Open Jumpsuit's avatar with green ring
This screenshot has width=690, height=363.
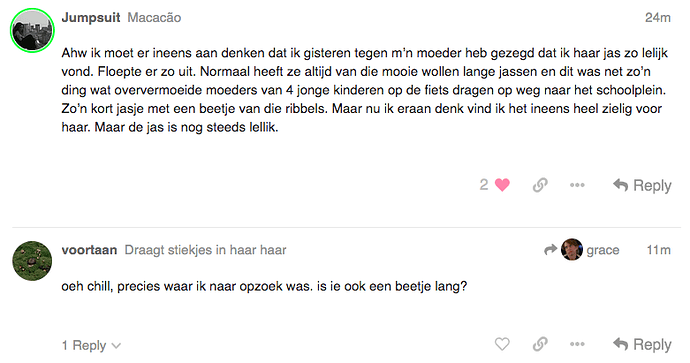click(x=32, y=30)
